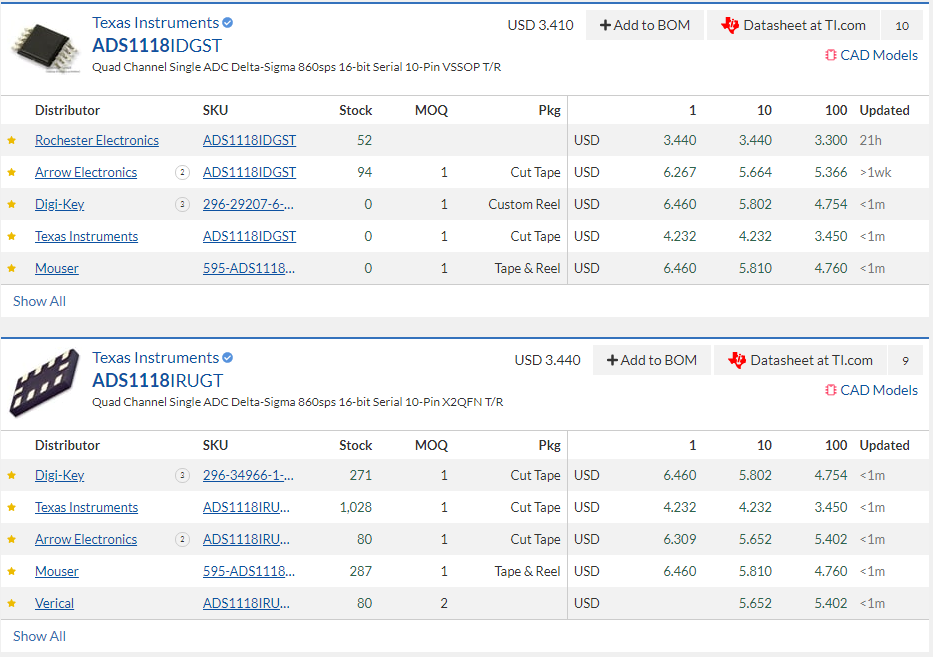Click the offers badge 3 for Digi-Key 296-29207
Viewport: 933px width, 657px height.
[182, 205]
